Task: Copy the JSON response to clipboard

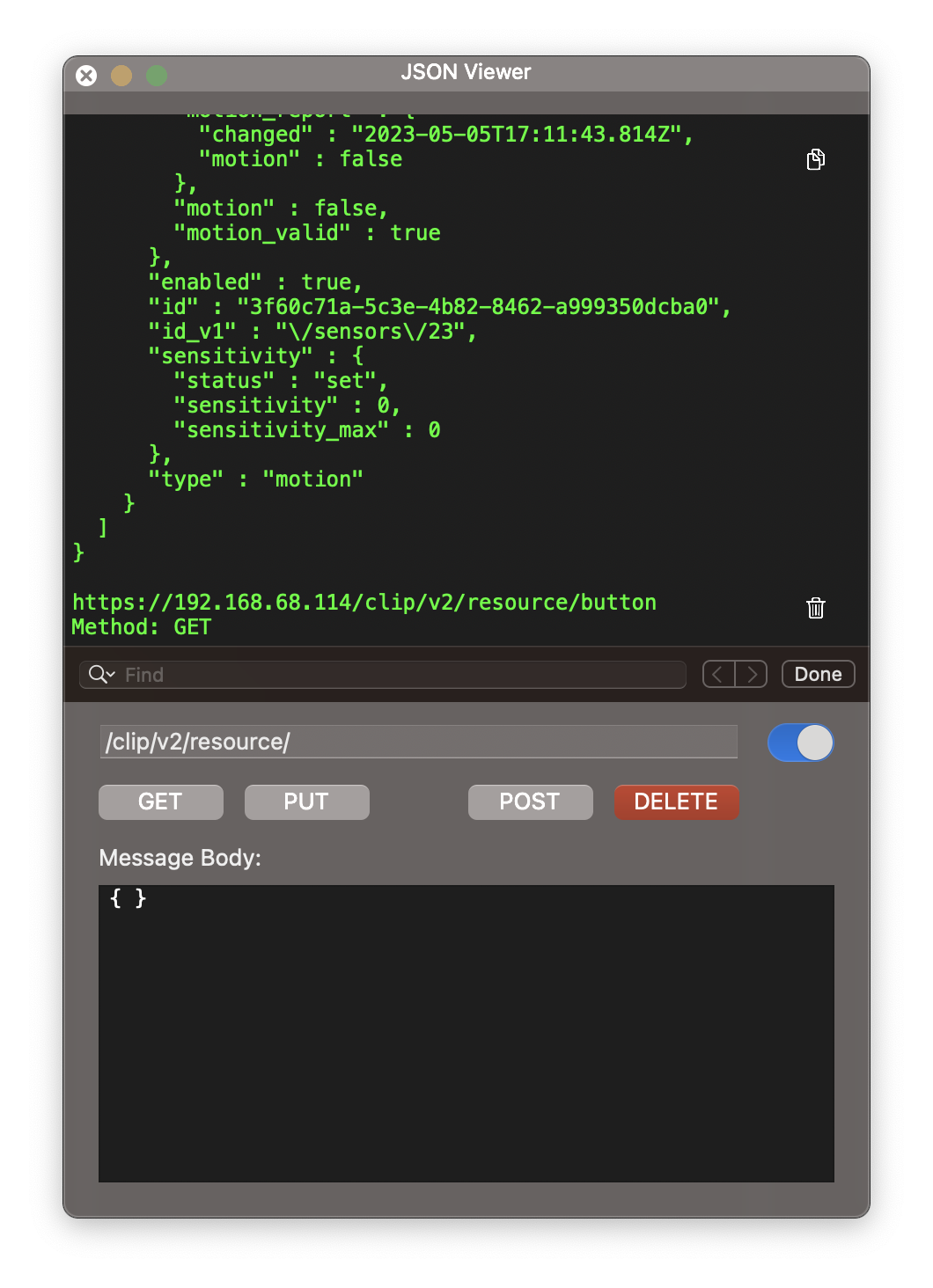Action: (x=816, y=159)
